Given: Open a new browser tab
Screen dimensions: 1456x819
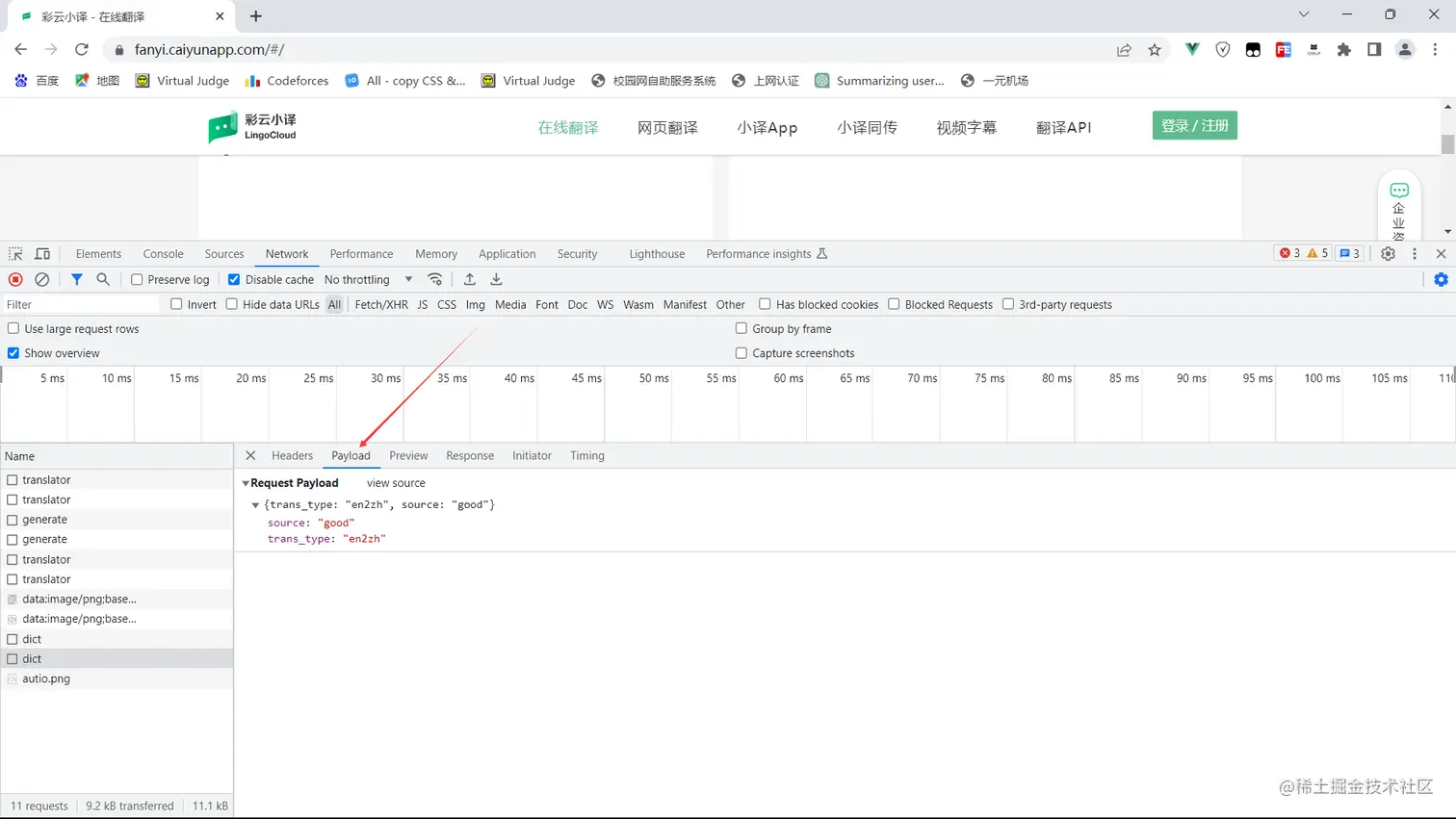Looking at the screenshot, I should coord(256,16).
